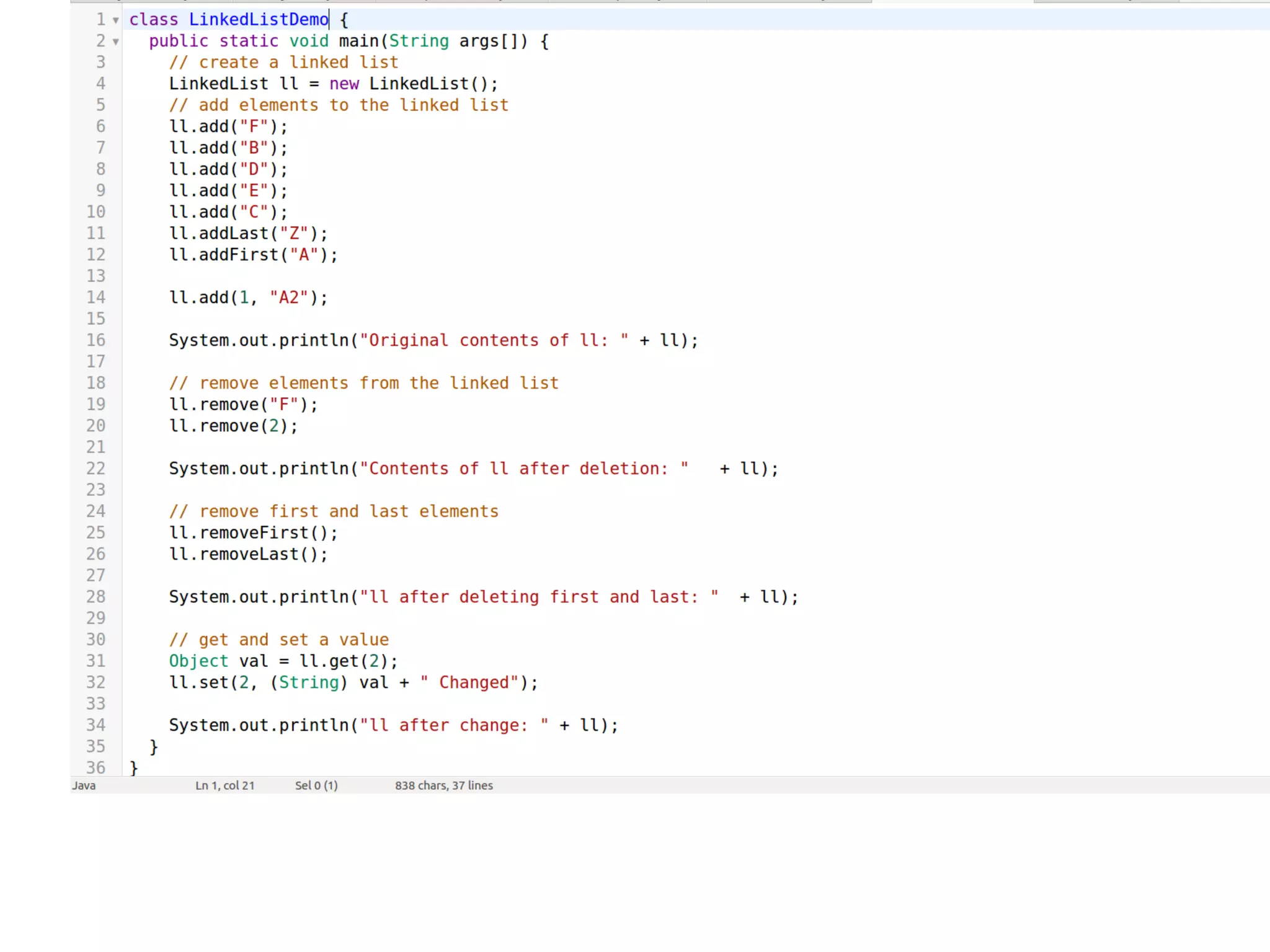Viewport: 1270px width, 952px height.
Task: Click the 'new' keyword on line 4
Action: (x=344, y=84)
